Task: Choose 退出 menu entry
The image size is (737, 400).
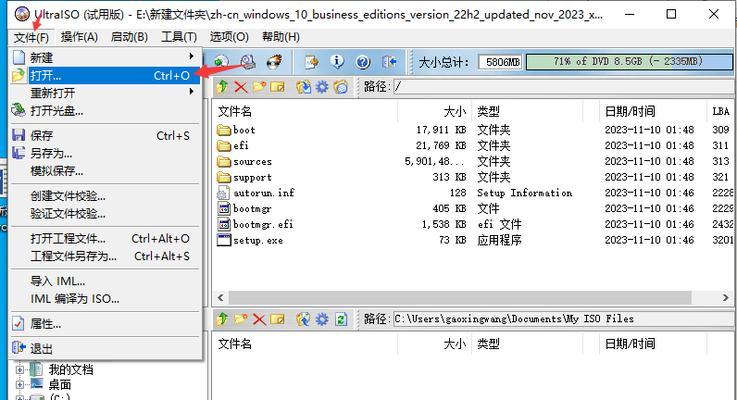Action: 106,349
